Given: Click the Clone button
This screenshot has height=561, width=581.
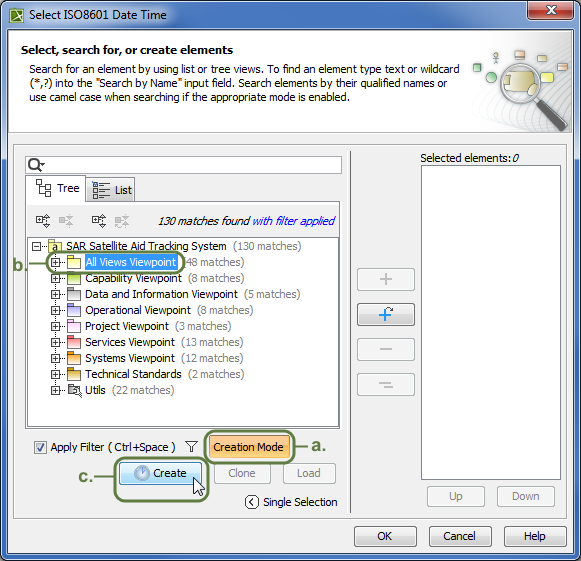Looking at the screenshot, I should (242, 473).
